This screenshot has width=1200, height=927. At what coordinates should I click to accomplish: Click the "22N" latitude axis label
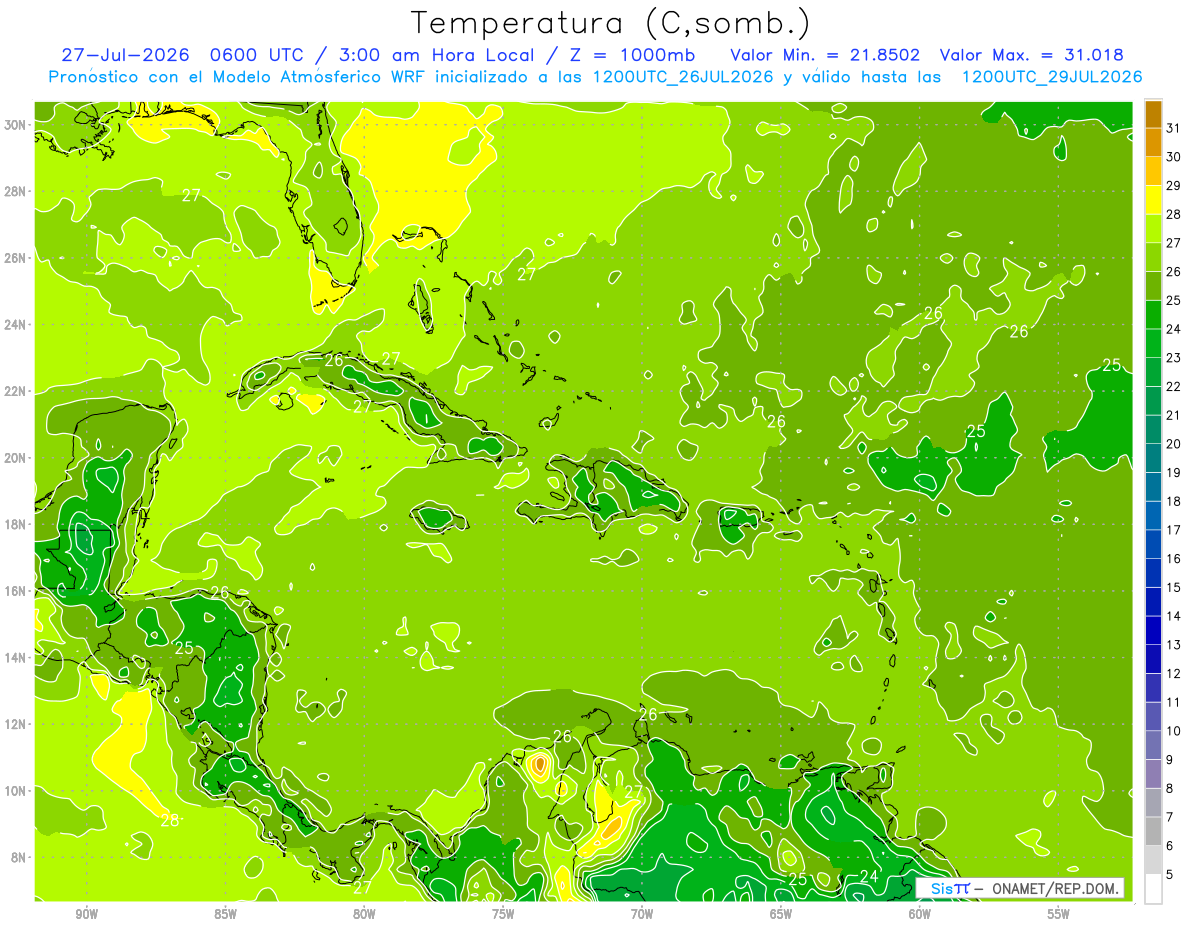pyautogui.click(x=15, y=391)
